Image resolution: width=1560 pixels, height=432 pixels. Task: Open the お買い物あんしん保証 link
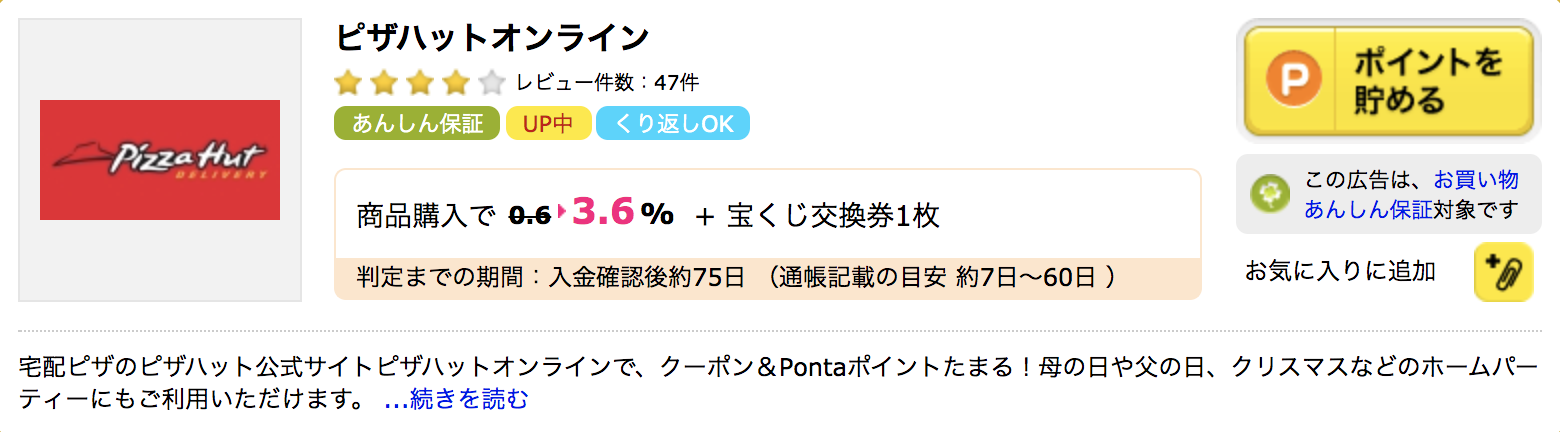pos(1410,195)
